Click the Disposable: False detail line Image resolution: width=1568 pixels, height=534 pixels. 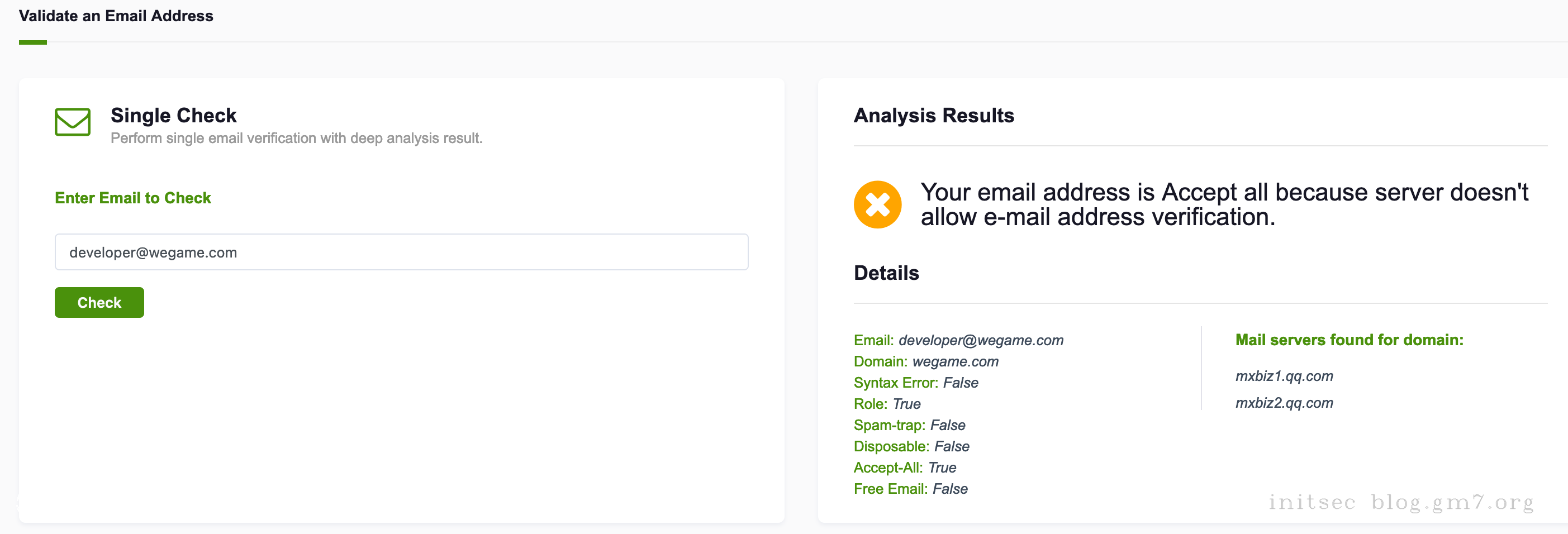click(x=911, y=446)
